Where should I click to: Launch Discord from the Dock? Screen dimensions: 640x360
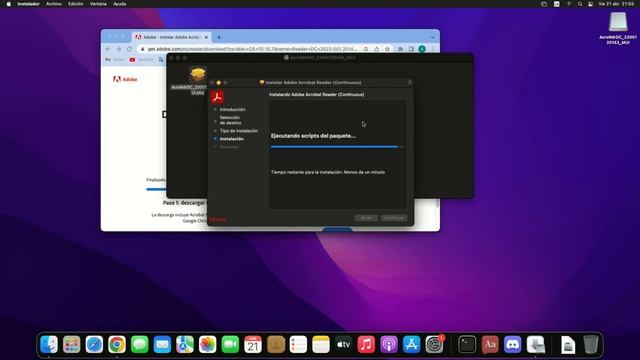click(x=512, y=345)
